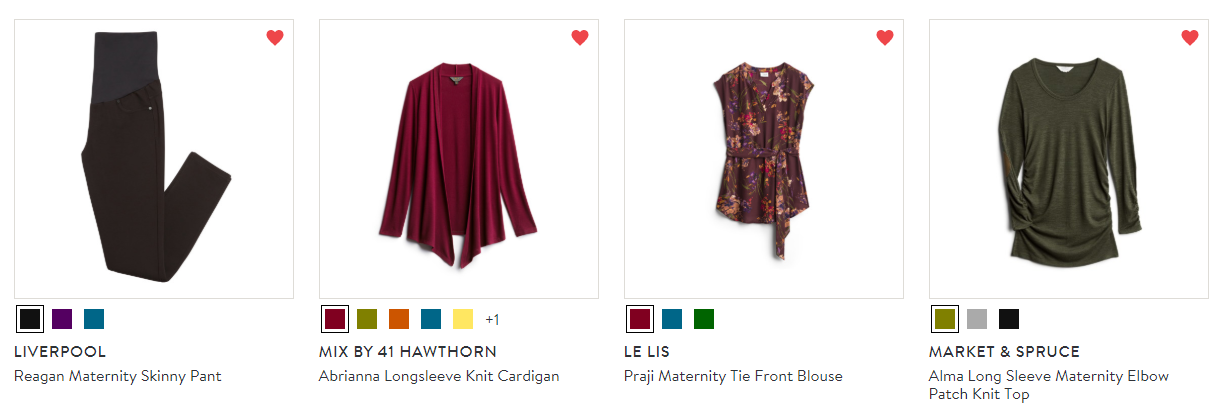Click heart icon on Praji Tie Front Blouse

pyautogui.click(x=885, y=38)
